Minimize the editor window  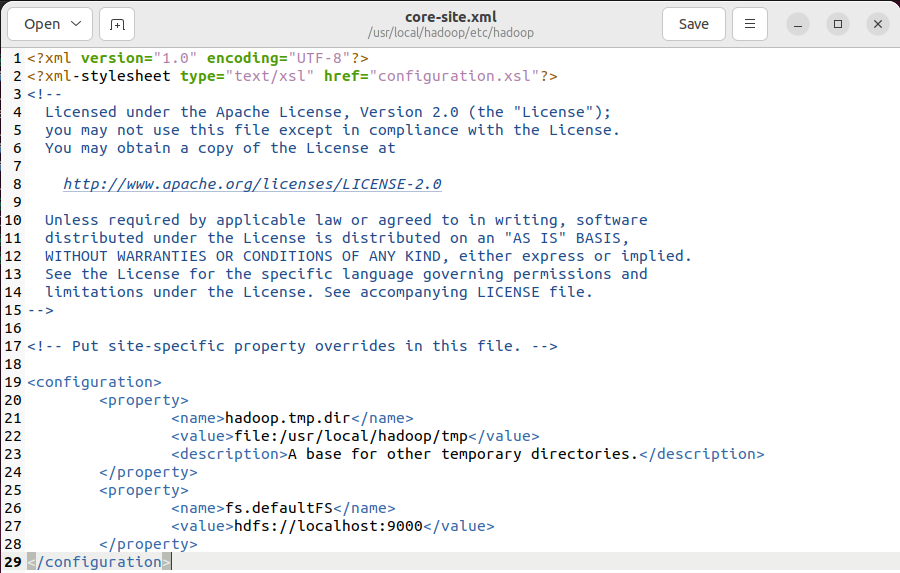798,24
